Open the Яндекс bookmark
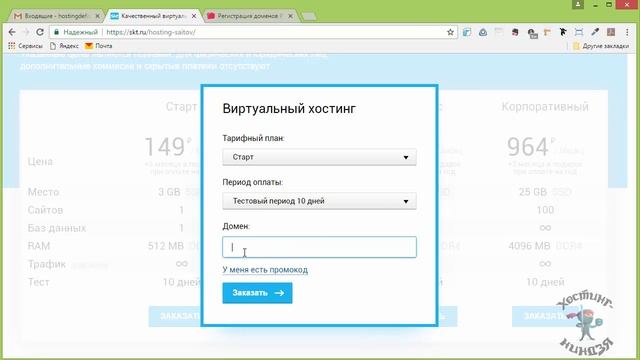640x360 pixels. point(64,46)
